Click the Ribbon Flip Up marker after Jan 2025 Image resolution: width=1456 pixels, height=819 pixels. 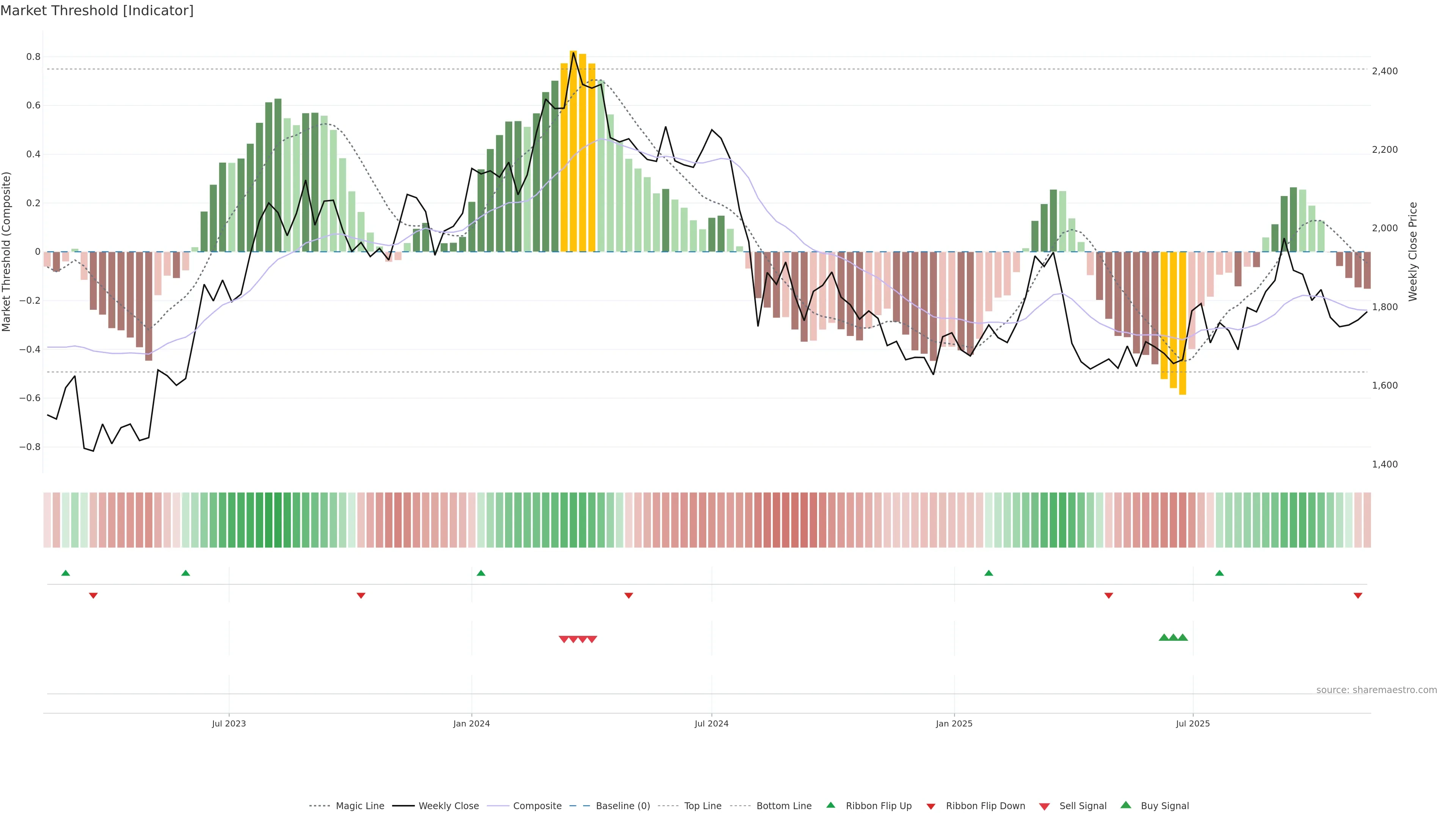988,573
